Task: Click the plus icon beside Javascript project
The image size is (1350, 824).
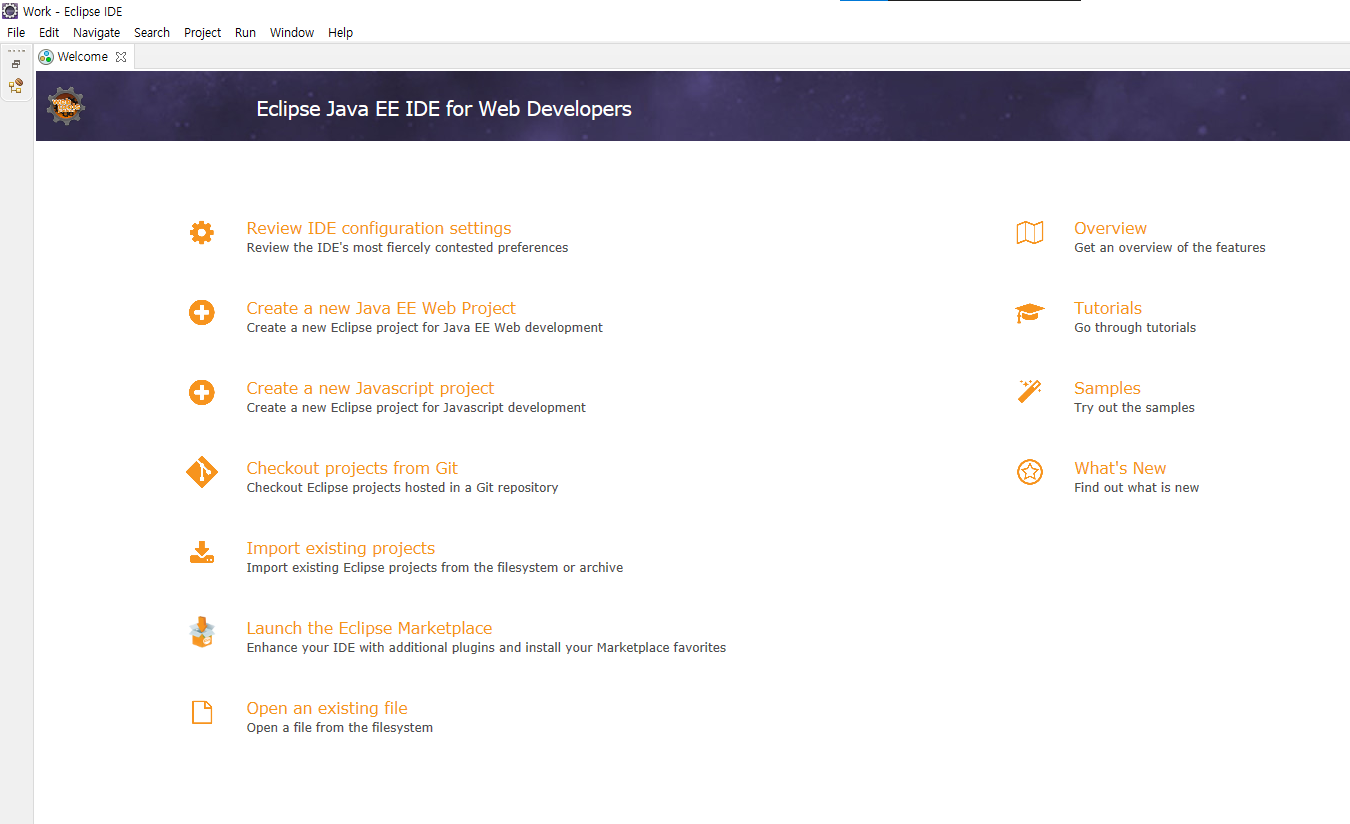Action: [x=202, y=393]
